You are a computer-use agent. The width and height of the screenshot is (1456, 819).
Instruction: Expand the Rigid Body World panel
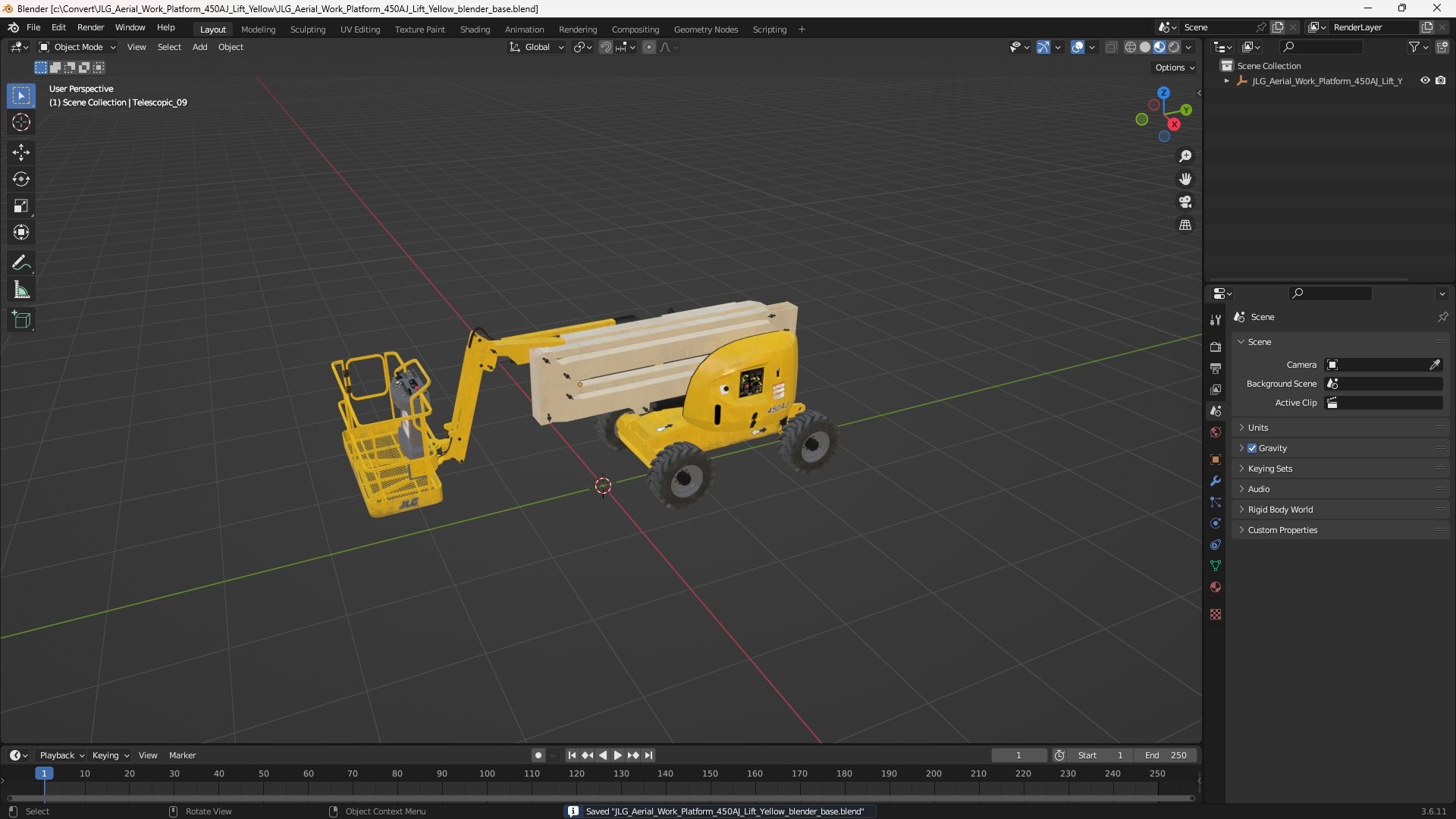[1340, 510]
